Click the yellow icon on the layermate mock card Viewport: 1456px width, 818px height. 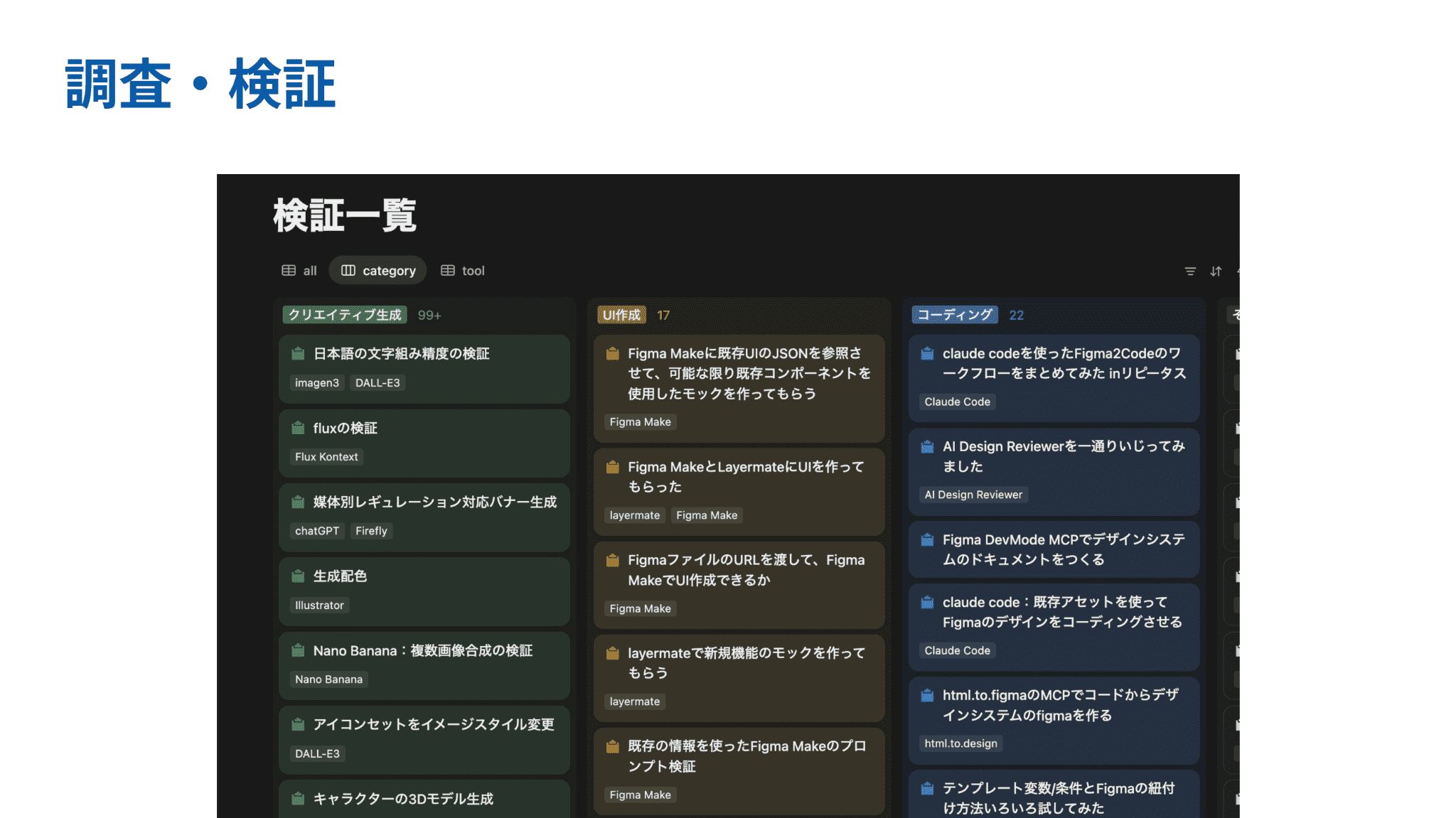[x=612, y=653]
